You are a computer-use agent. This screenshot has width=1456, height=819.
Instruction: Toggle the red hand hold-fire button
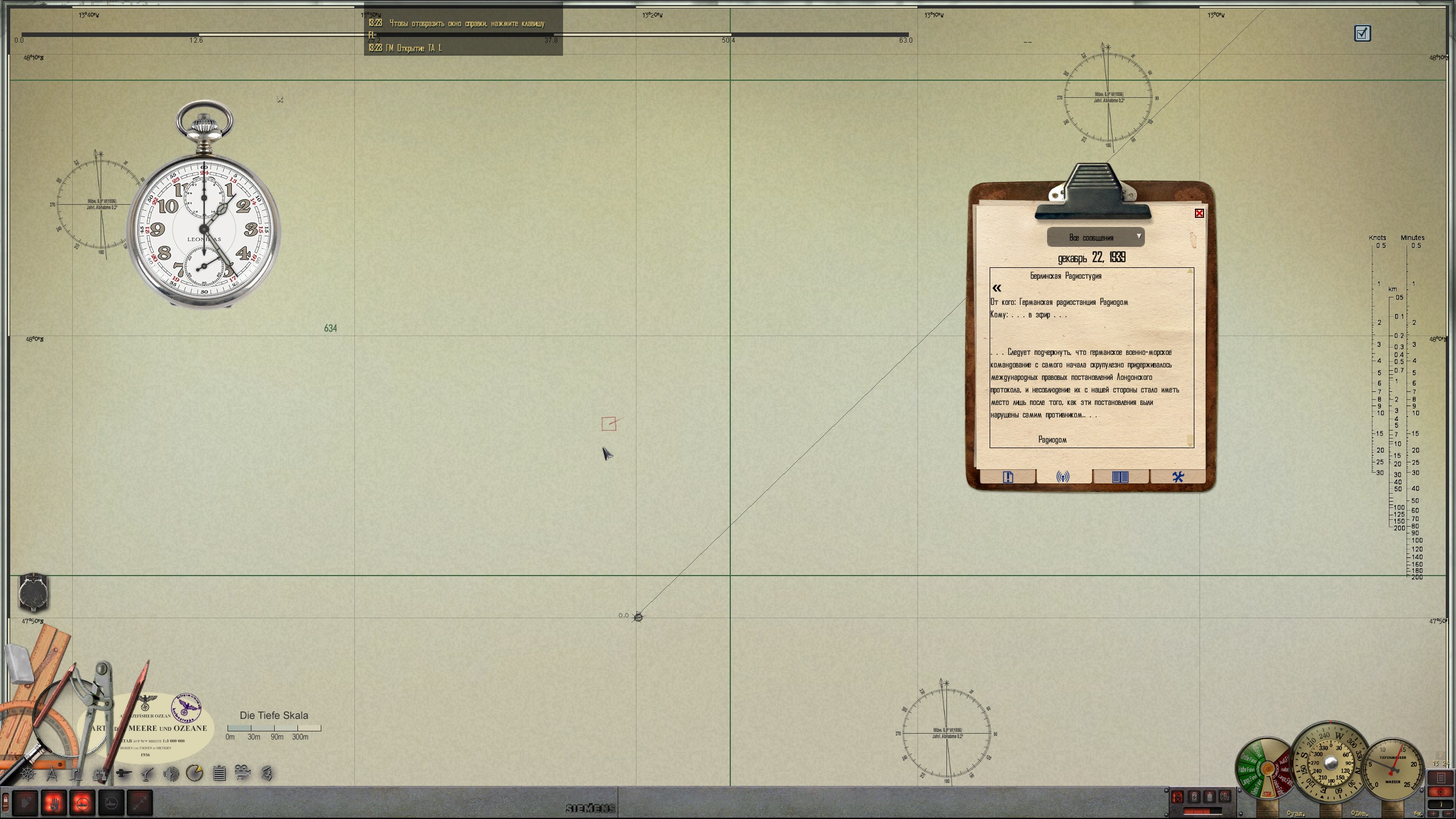tap(54, 803)
